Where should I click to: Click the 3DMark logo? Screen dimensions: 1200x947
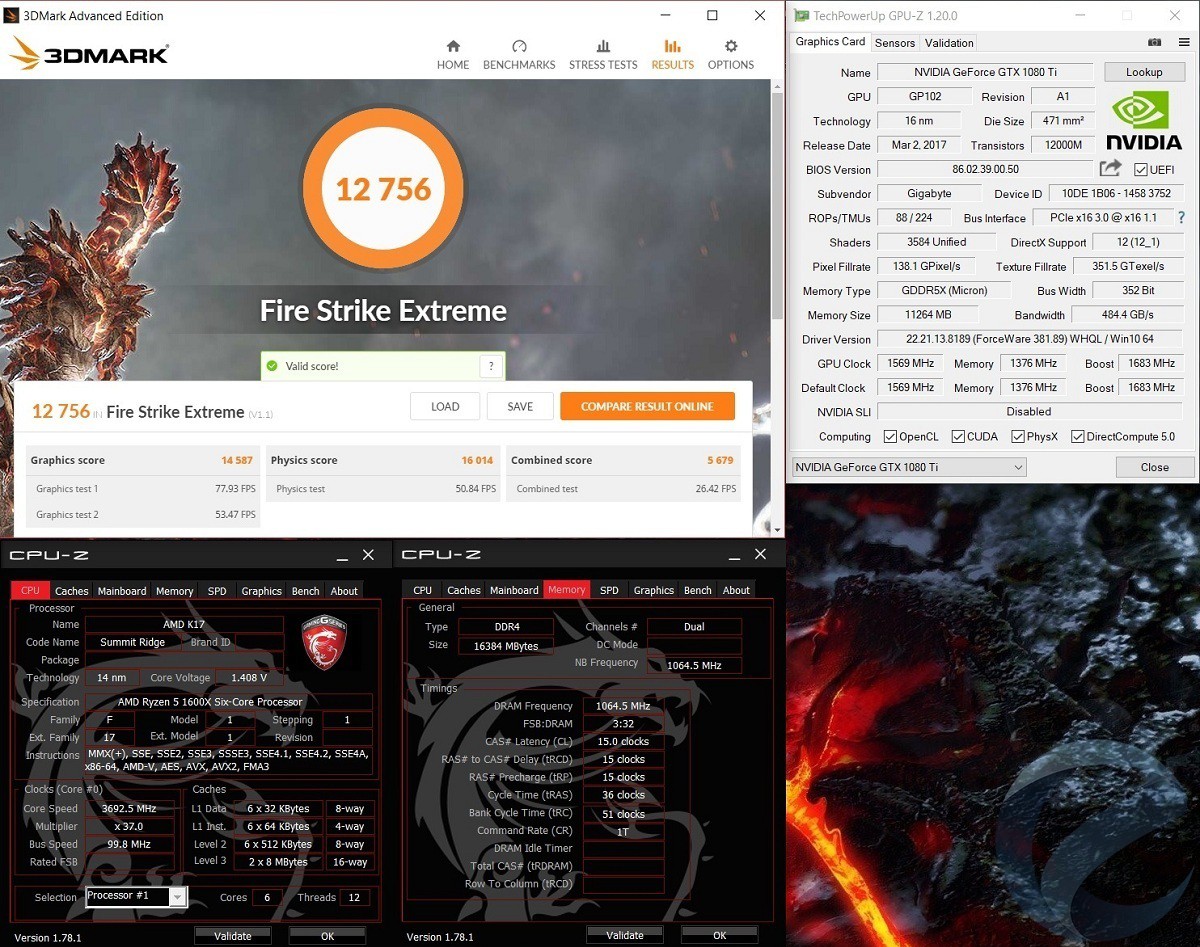pos(89,53)
